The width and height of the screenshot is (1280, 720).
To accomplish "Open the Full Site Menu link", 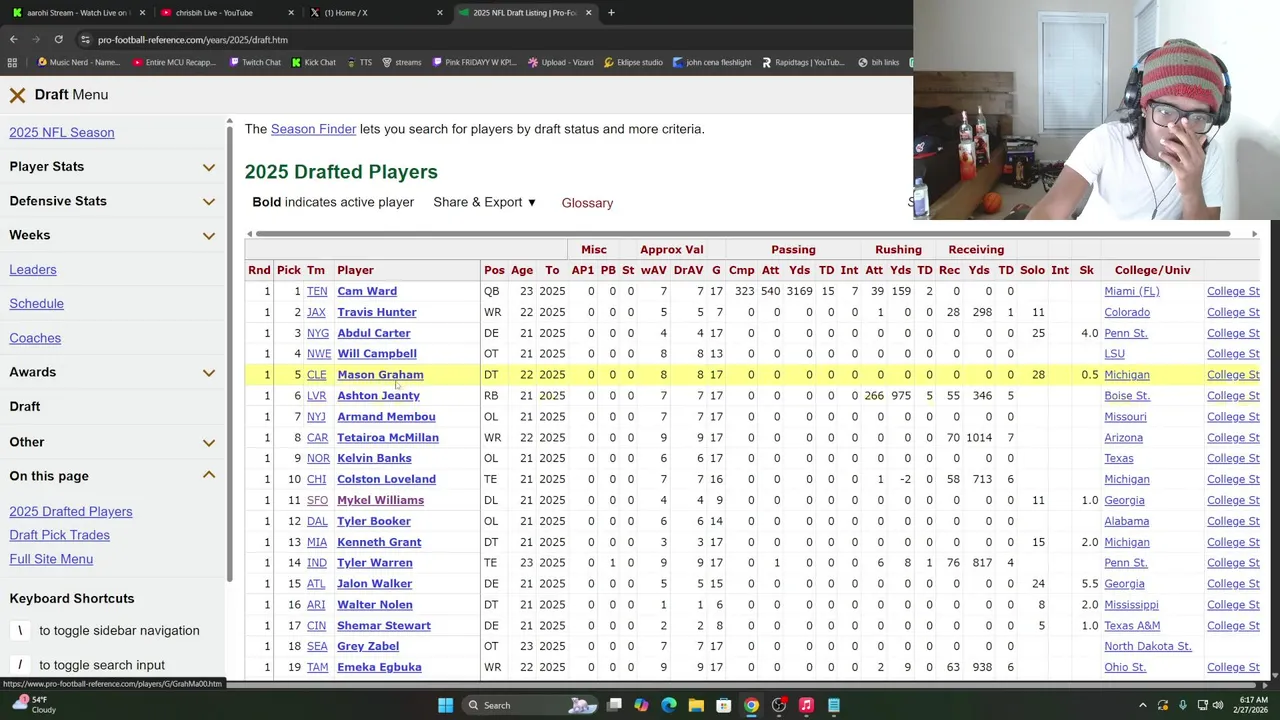I will click(x=51, y=559).
